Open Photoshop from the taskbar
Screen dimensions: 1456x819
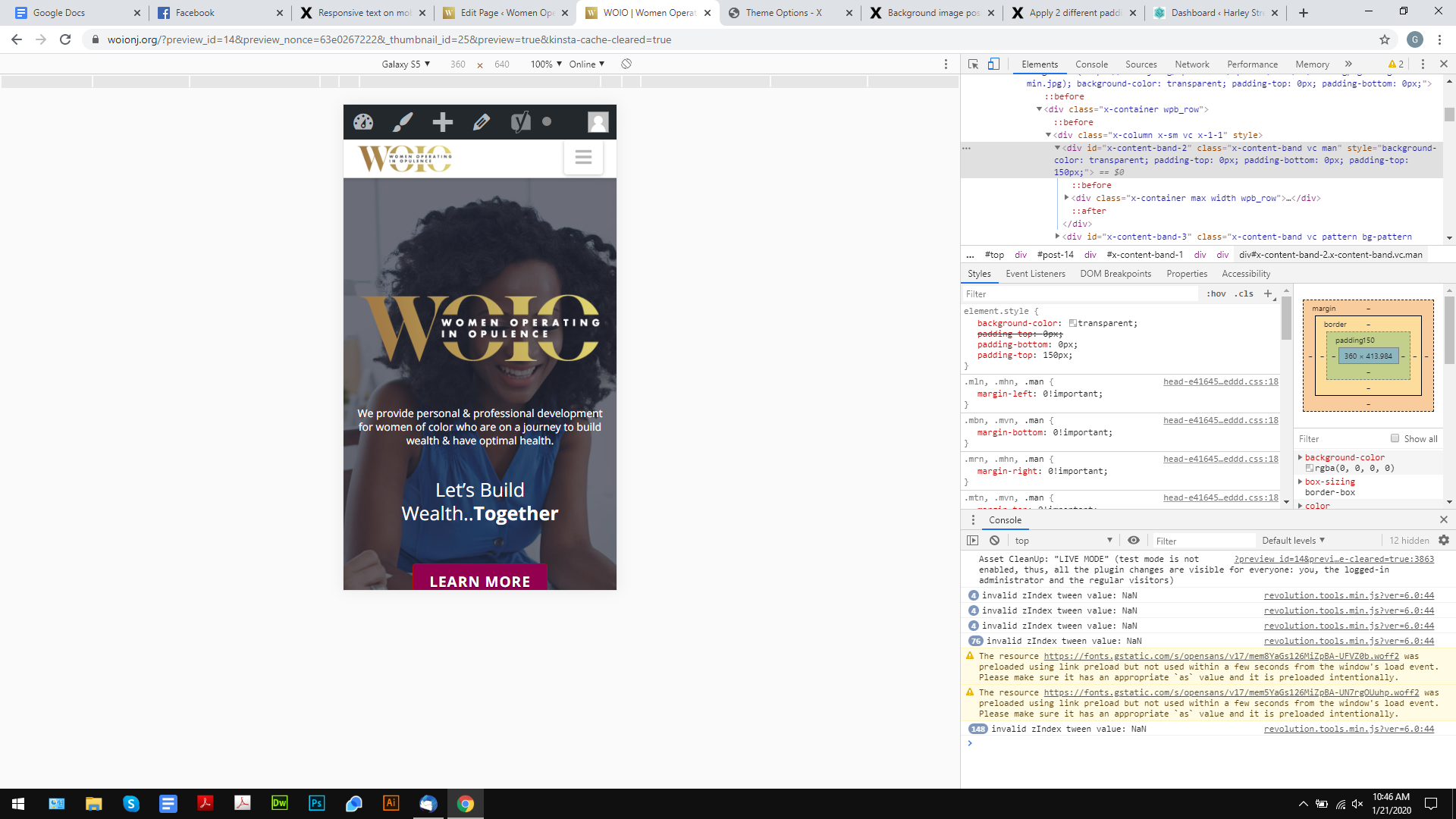pos(316,803)
